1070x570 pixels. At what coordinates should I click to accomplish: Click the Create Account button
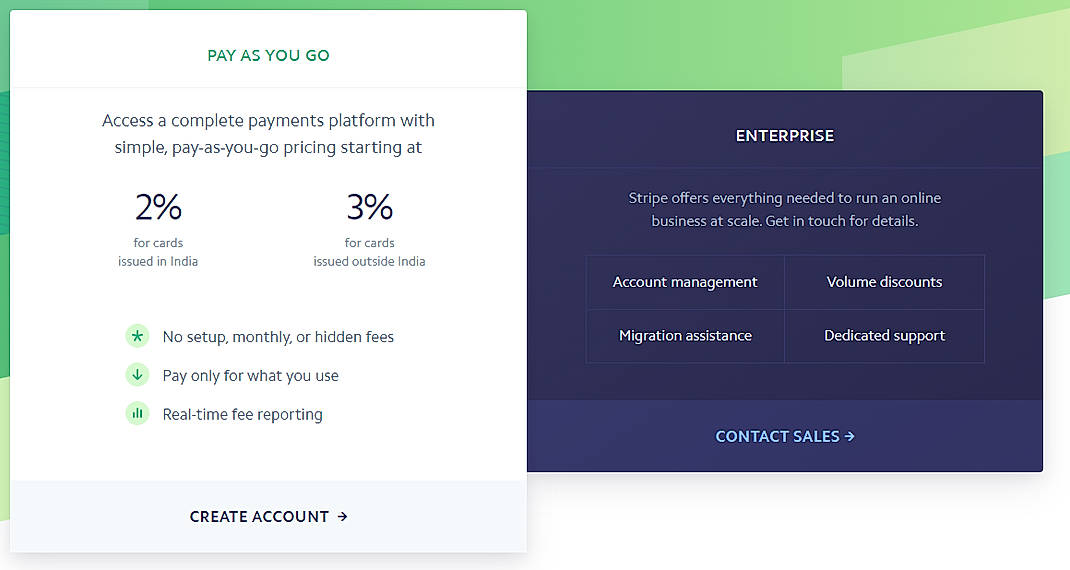(x=268, y=516)
